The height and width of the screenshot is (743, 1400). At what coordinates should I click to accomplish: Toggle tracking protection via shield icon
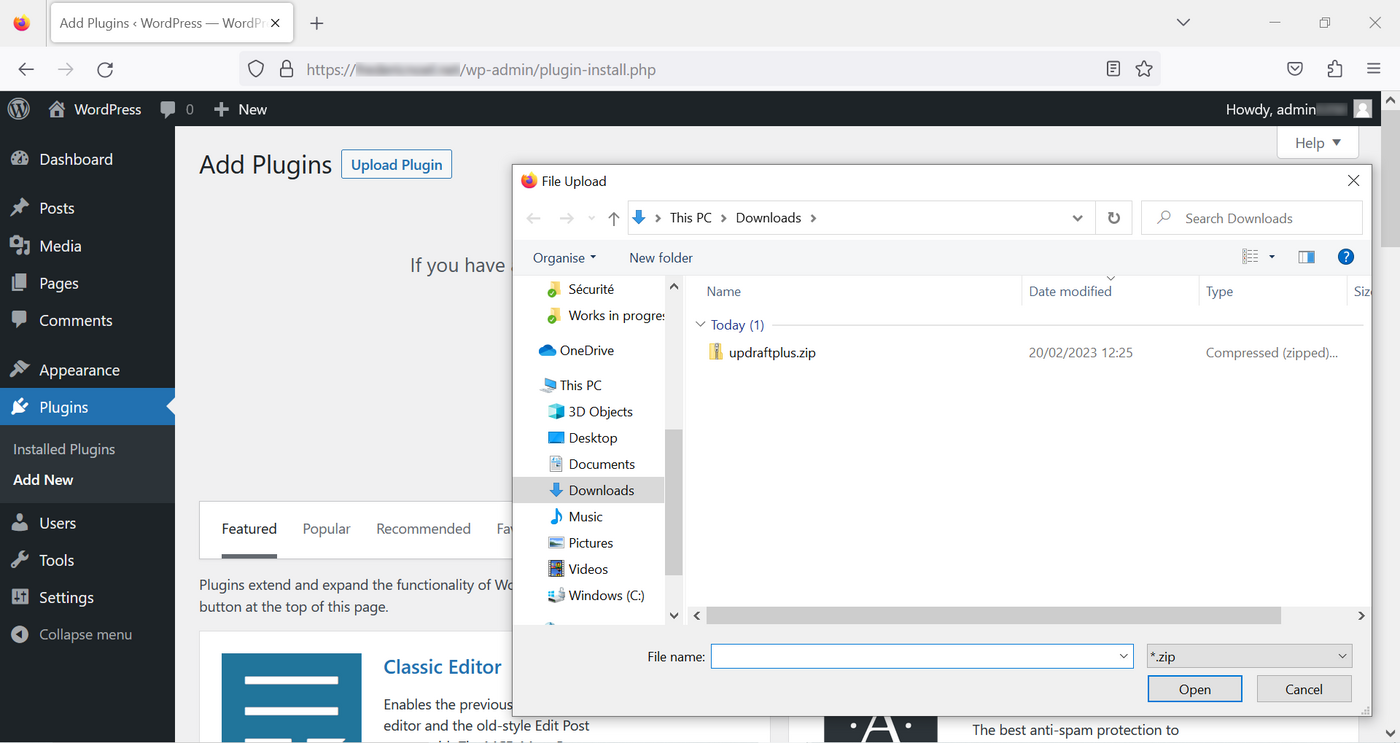pyautogui.click(x=256, y=68)
